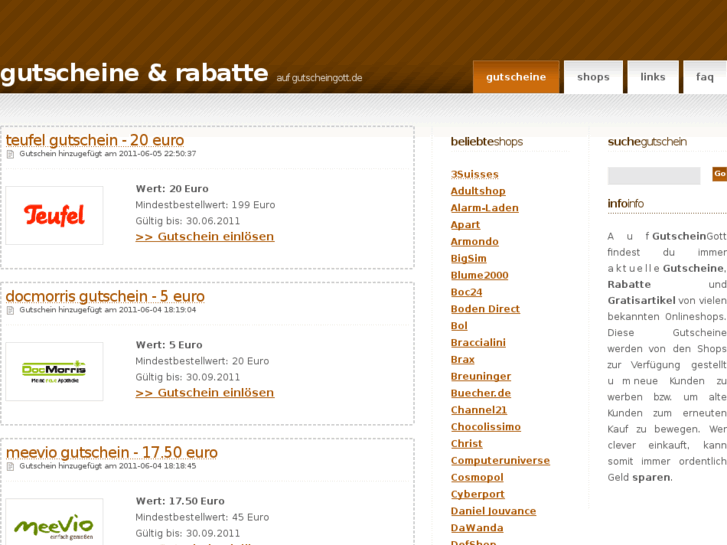Click document icon beside meevio voucher date
This screenshot has width=727, height=545.
11,467
